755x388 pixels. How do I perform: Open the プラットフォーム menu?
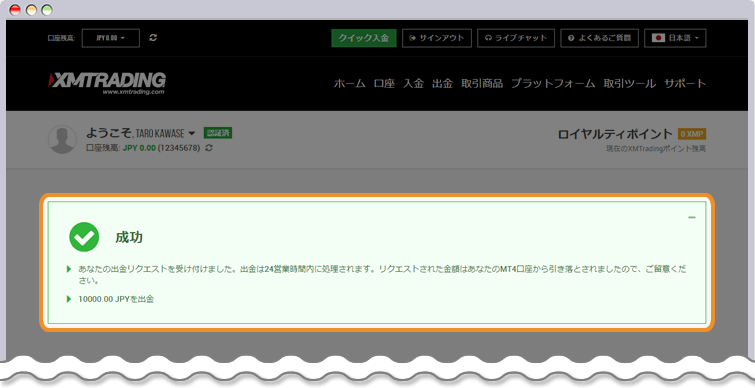click(553, 83)
